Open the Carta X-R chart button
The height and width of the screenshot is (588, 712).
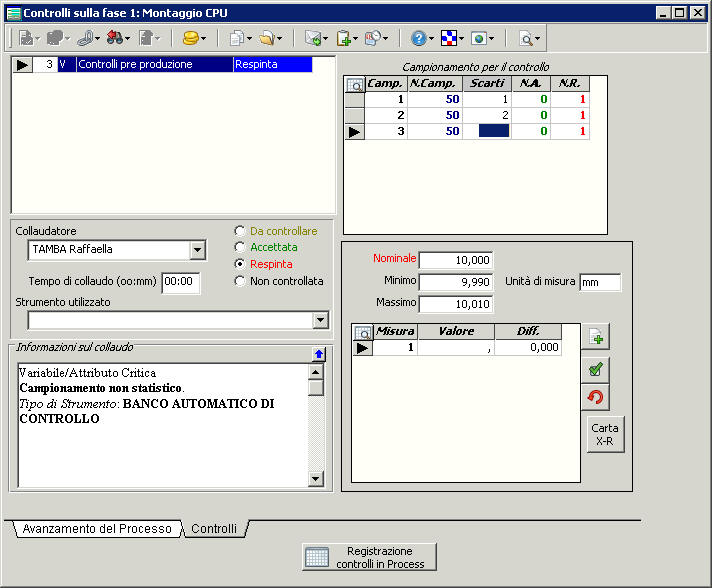pos(605,434)
